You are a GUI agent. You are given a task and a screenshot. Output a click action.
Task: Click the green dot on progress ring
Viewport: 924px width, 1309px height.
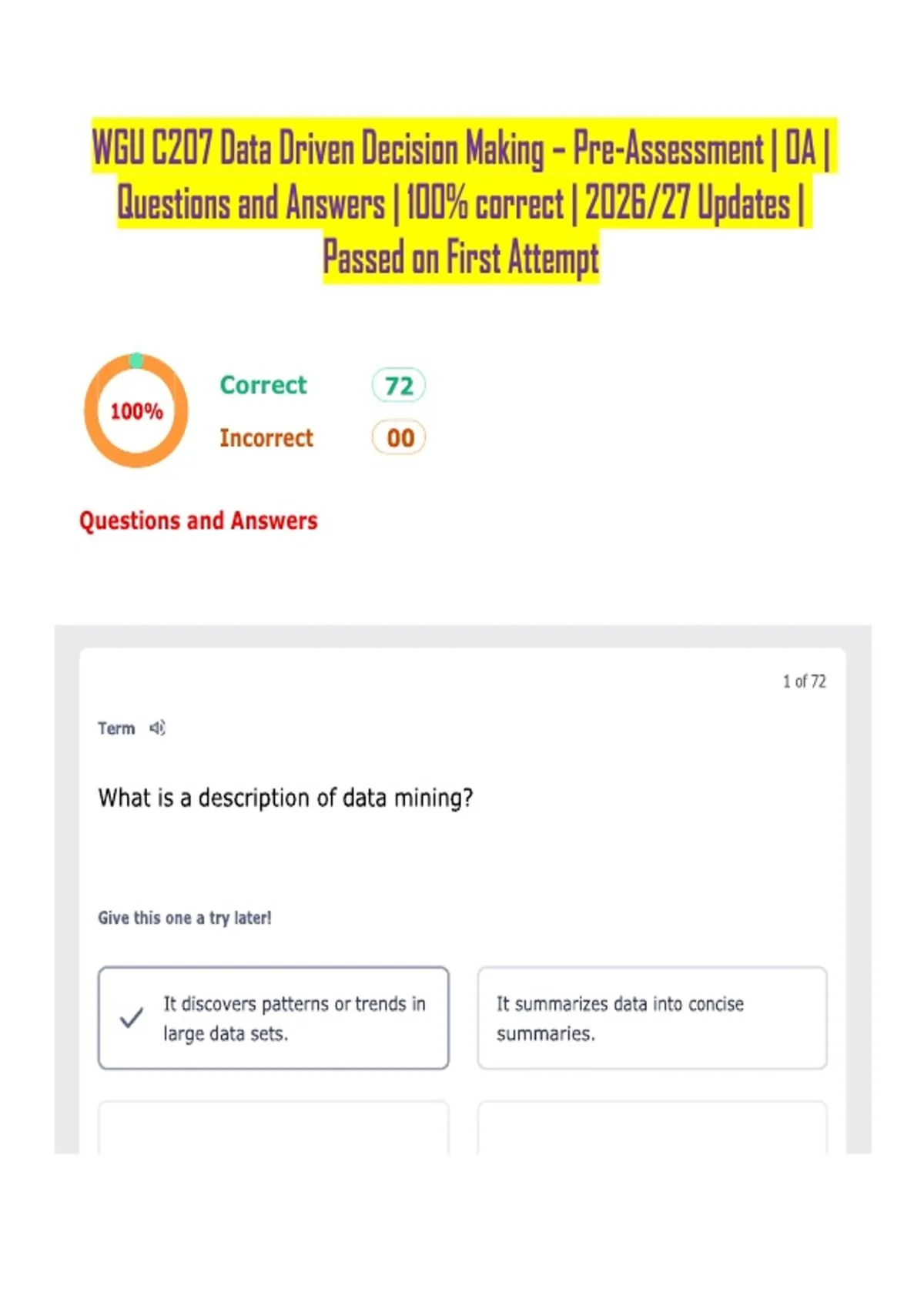(136, 360)
